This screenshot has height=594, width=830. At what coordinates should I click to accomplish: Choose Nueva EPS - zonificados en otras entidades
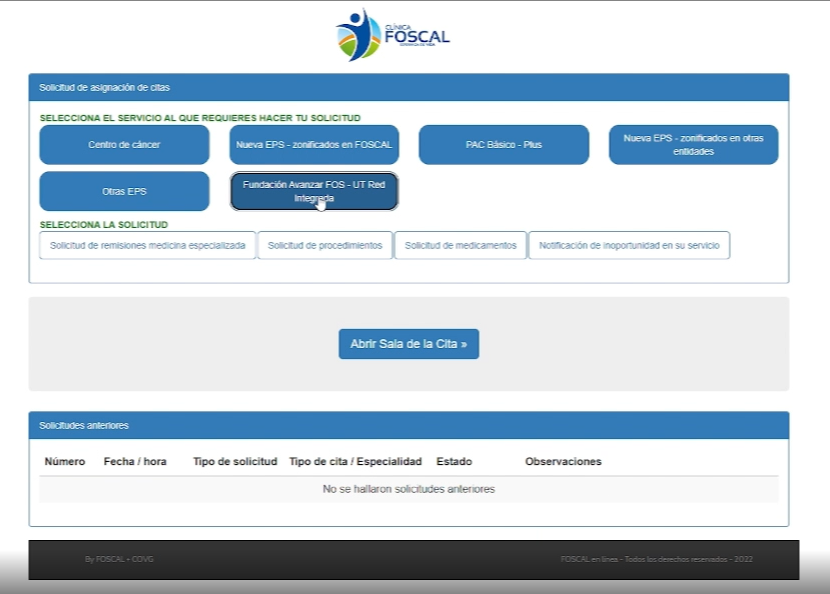(x=693, y=145)
